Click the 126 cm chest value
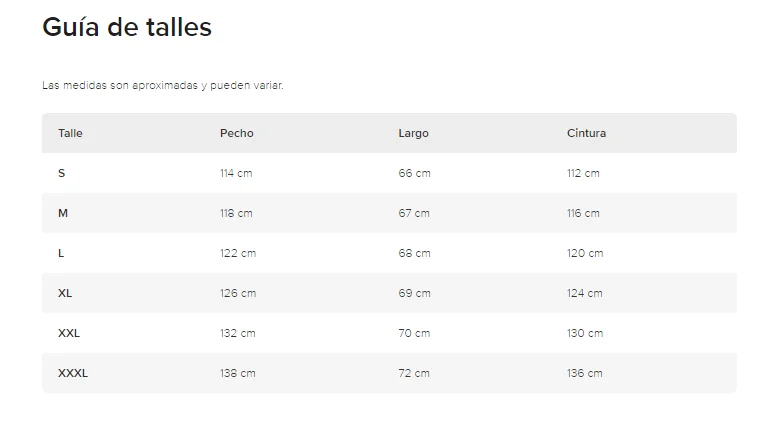The image size is (778, 429). point(238,293)
